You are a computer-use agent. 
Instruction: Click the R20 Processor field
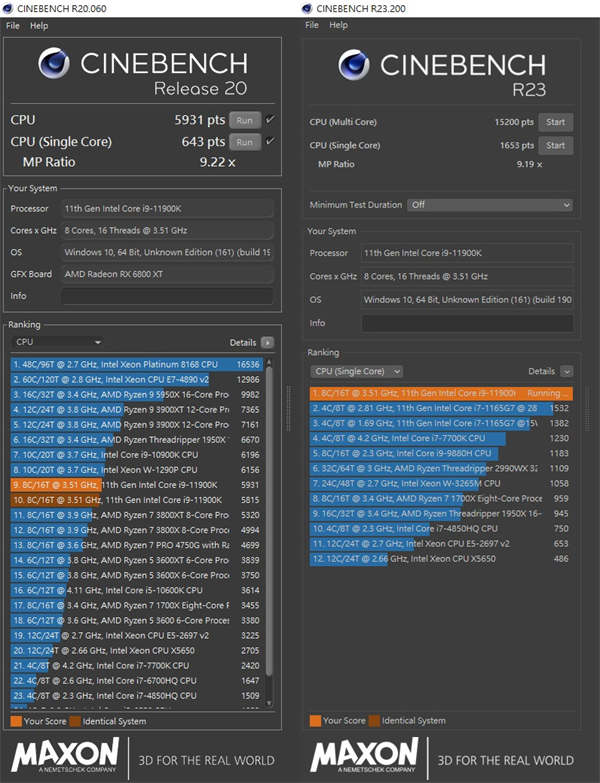(x=167, y=209)
